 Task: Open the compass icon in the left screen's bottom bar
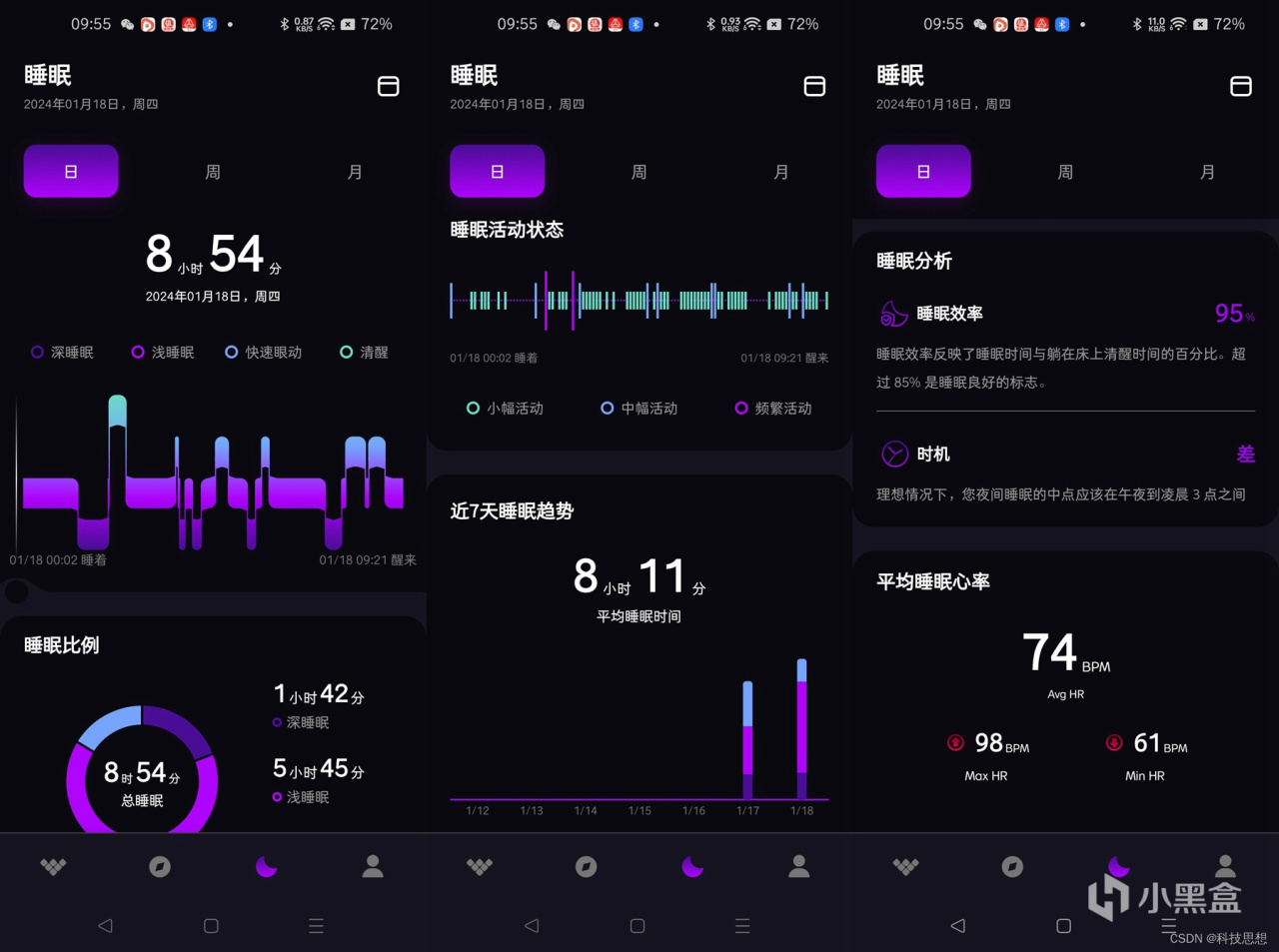click(160, 866)
